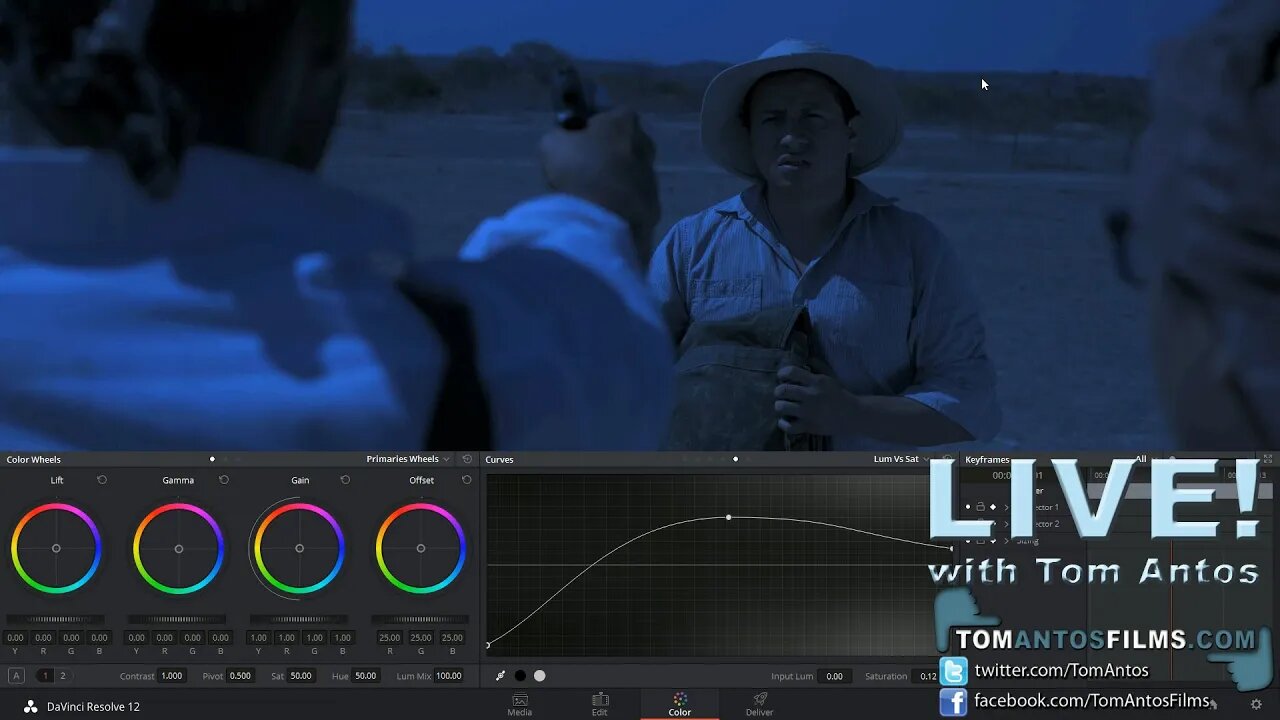
Task: Click the Lum Mix field 100.00
Action: (x=448, y=676)
